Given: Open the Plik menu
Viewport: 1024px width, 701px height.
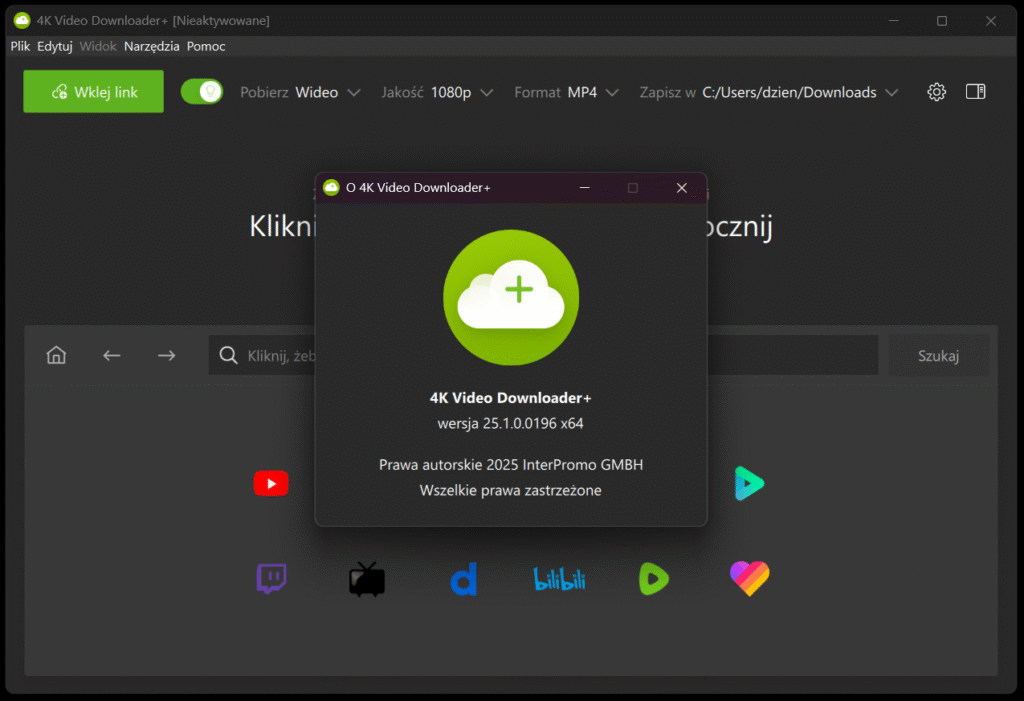Looking at the screenshot, I should tap(20, 46).
